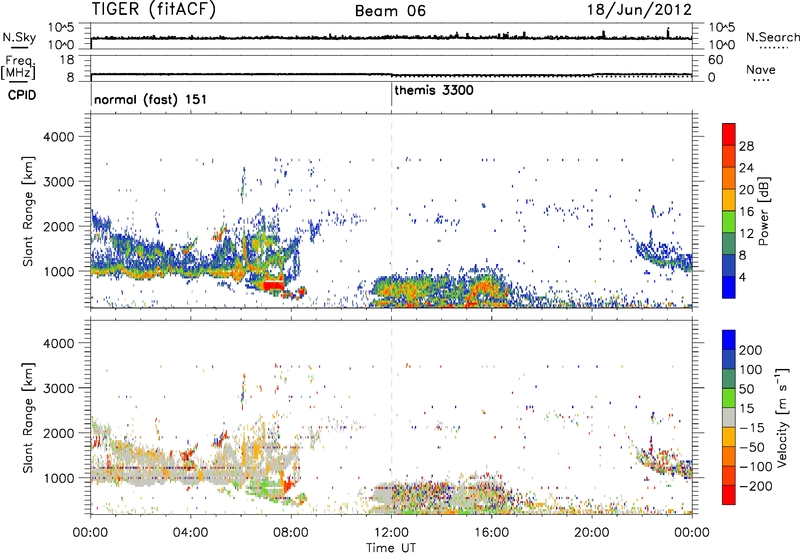This screenshot has width=800, height=554.
Task: Click the 'Velocity [m s-1]' colorbar label
Action: pyautogui.click(x=782, y=417)
